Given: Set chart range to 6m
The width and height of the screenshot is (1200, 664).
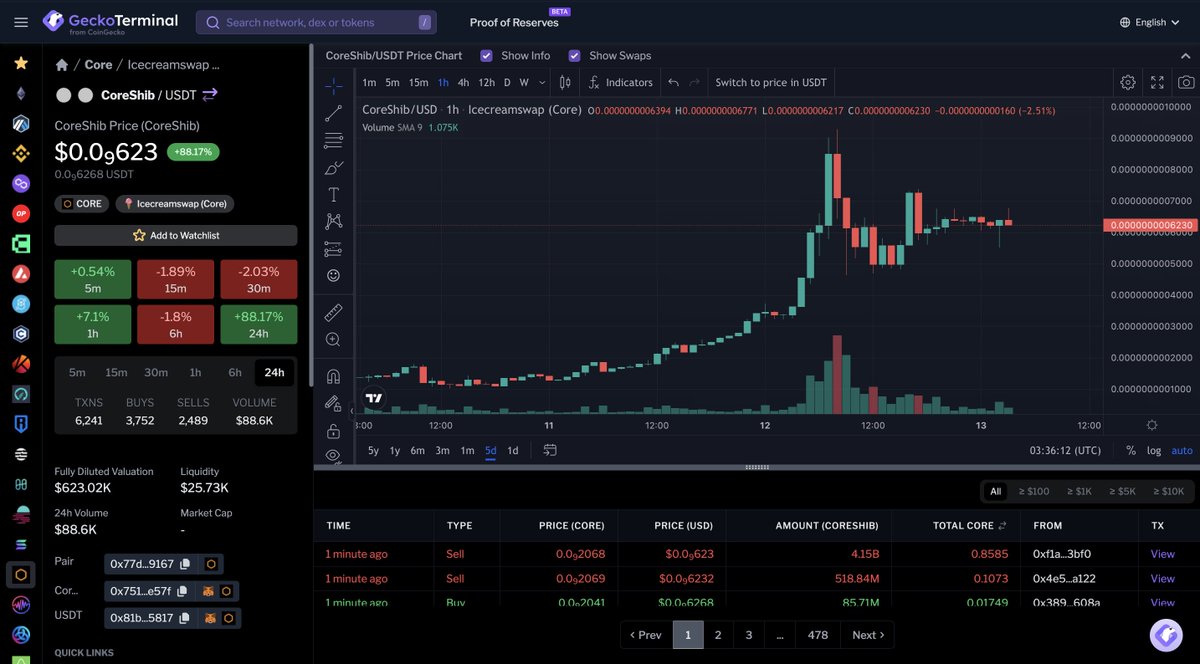Looking at the screenshot, I should pyautogui.click(x=417, y=450).
